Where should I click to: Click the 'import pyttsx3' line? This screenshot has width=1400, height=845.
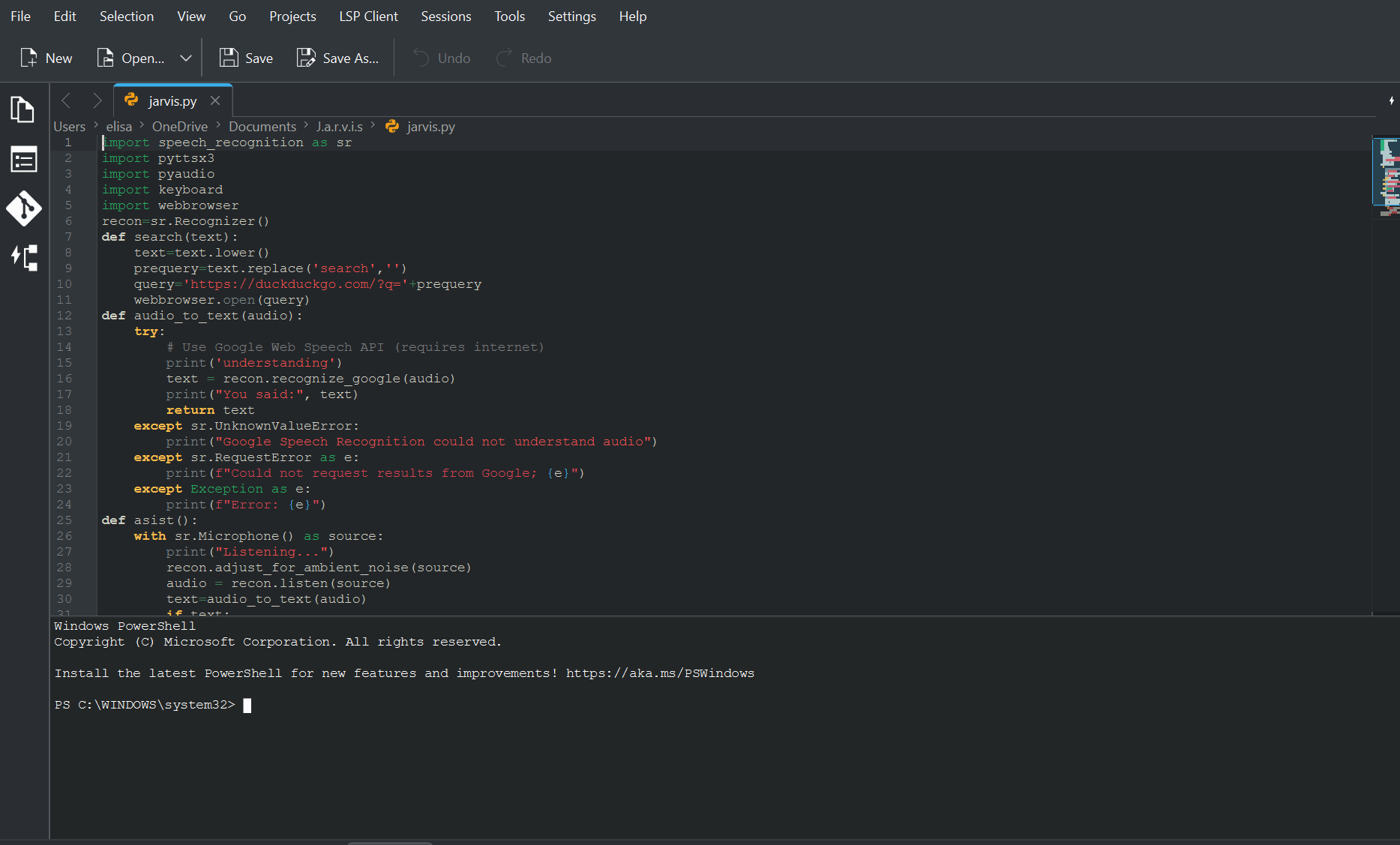(158, 158)
